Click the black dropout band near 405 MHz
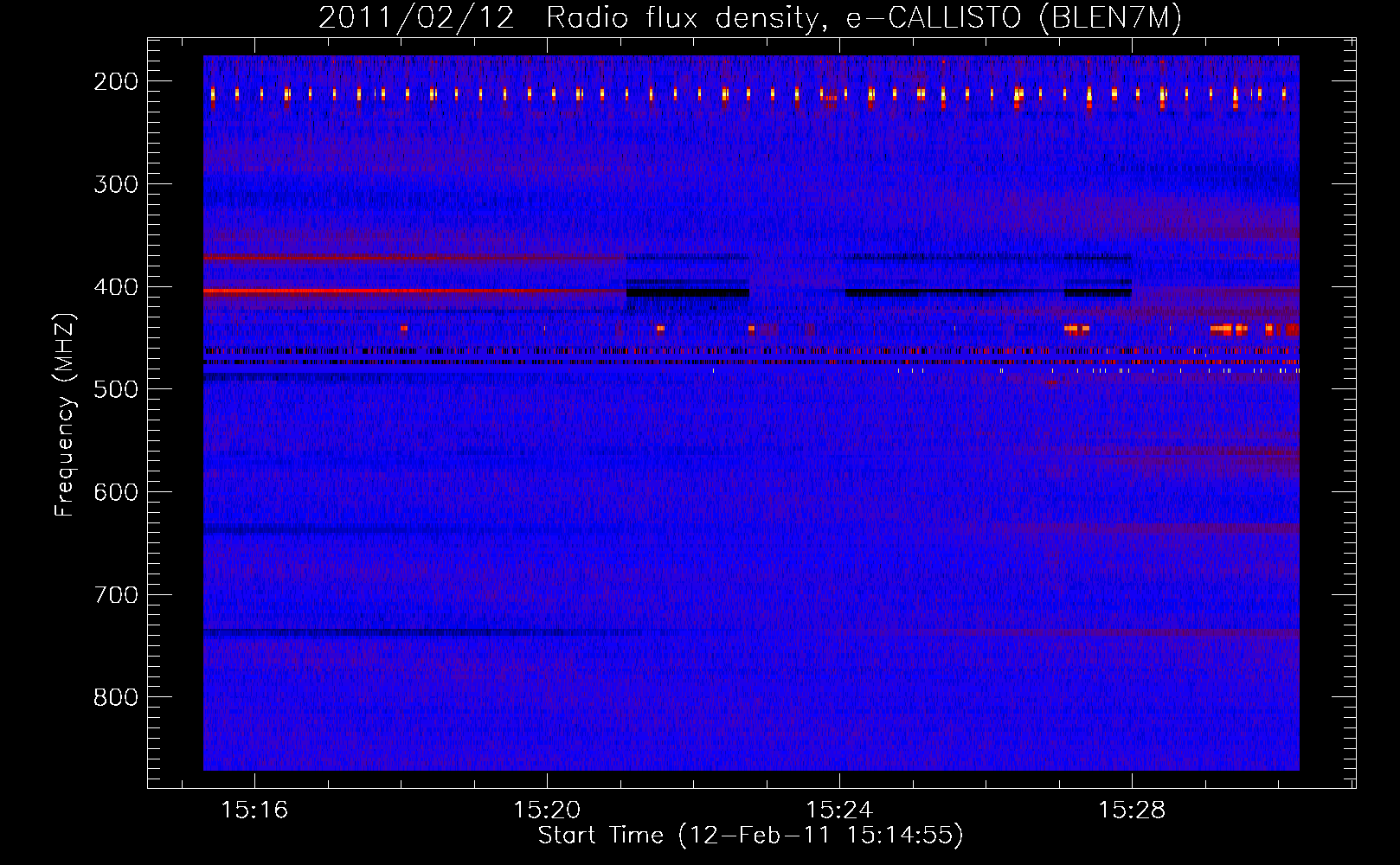Viewport: 1400px width, 865px height. point(687,292)
